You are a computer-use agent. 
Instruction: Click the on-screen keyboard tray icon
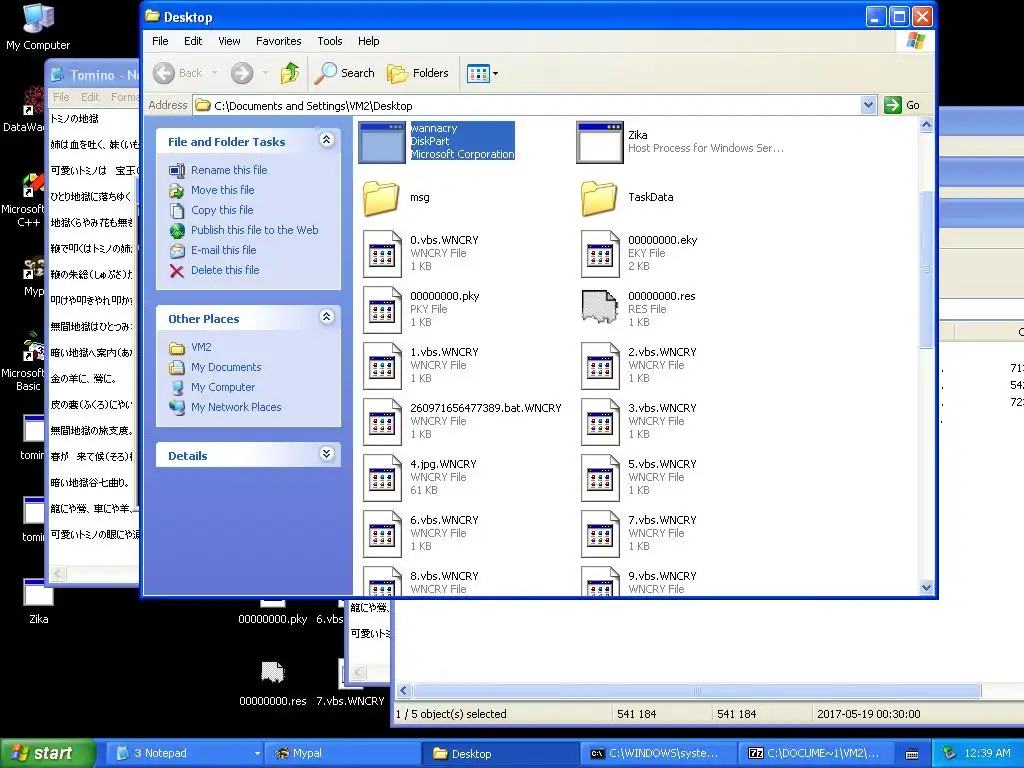coord(912,754)
